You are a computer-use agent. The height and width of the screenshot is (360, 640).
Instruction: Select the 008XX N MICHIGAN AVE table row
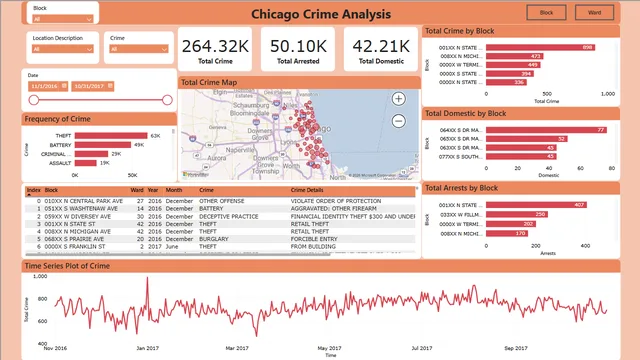pyautogui.click(x=220, y=231)
